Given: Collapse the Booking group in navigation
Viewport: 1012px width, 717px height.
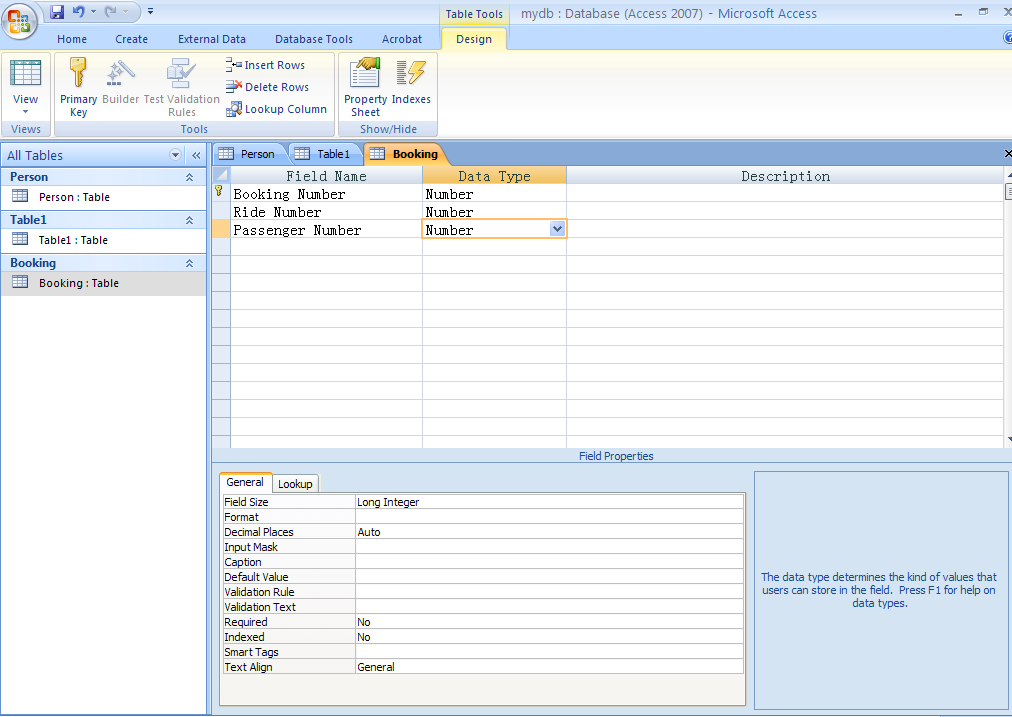Looking at the screenshot, I should point(189,263).
